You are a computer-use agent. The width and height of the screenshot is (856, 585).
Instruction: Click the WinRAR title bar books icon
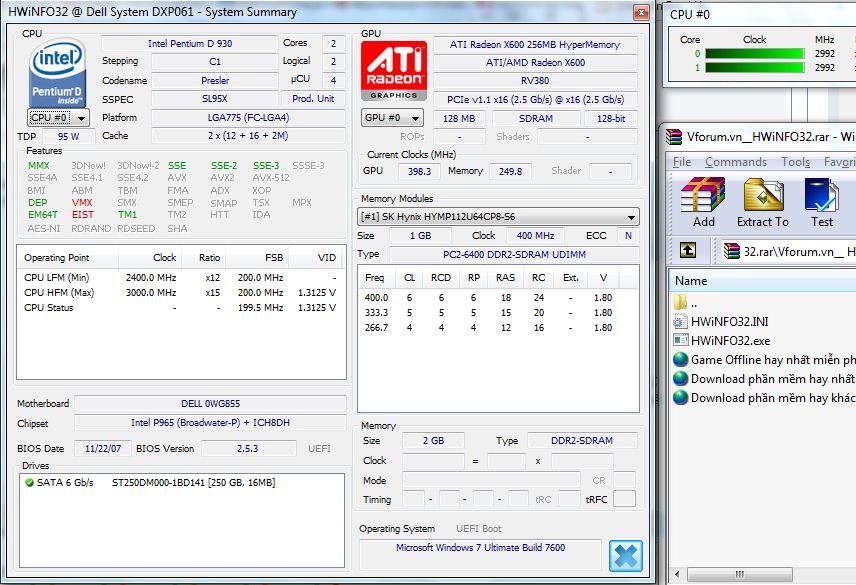tap(674, 137)
